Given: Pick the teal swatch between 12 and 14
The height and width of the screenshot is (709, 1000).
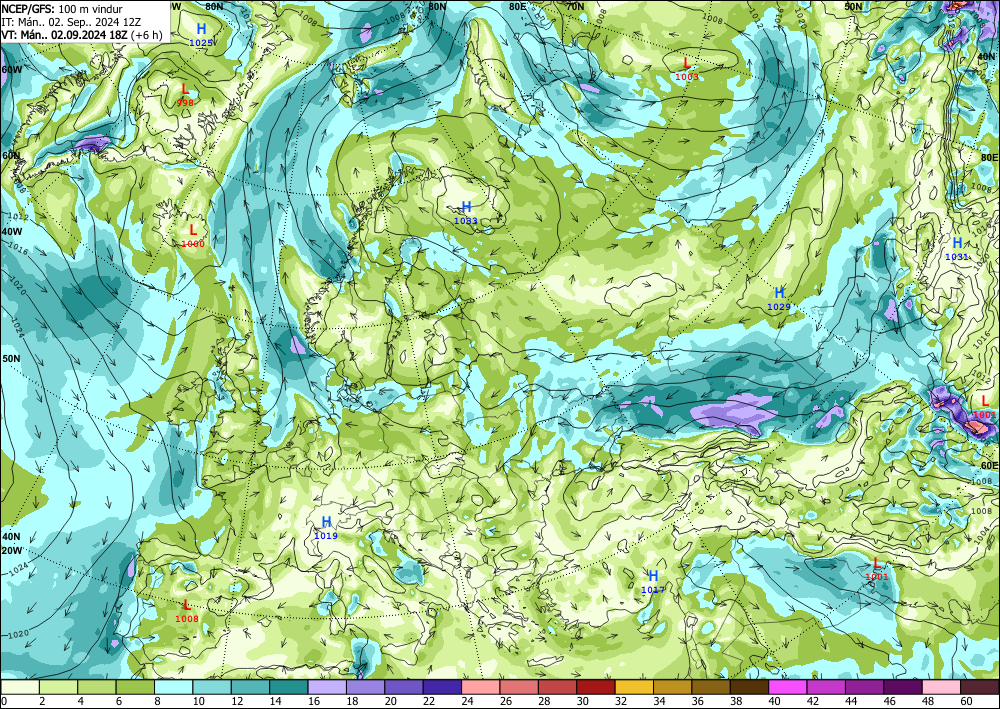Looking at the screenshot, I should tap(250, 687).
